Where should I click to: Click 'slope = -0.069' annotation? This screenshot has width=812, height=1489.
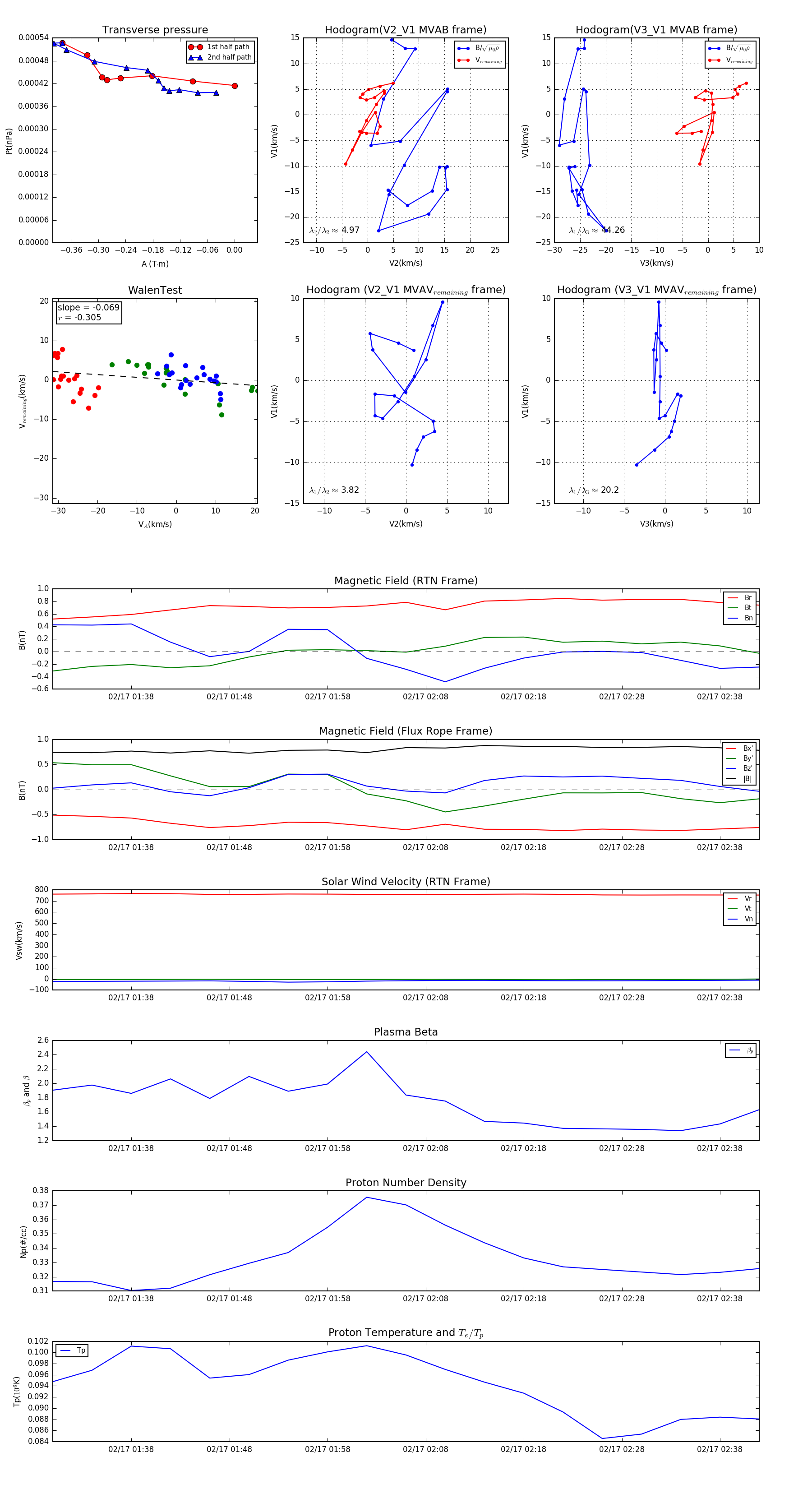pos(88,308)
